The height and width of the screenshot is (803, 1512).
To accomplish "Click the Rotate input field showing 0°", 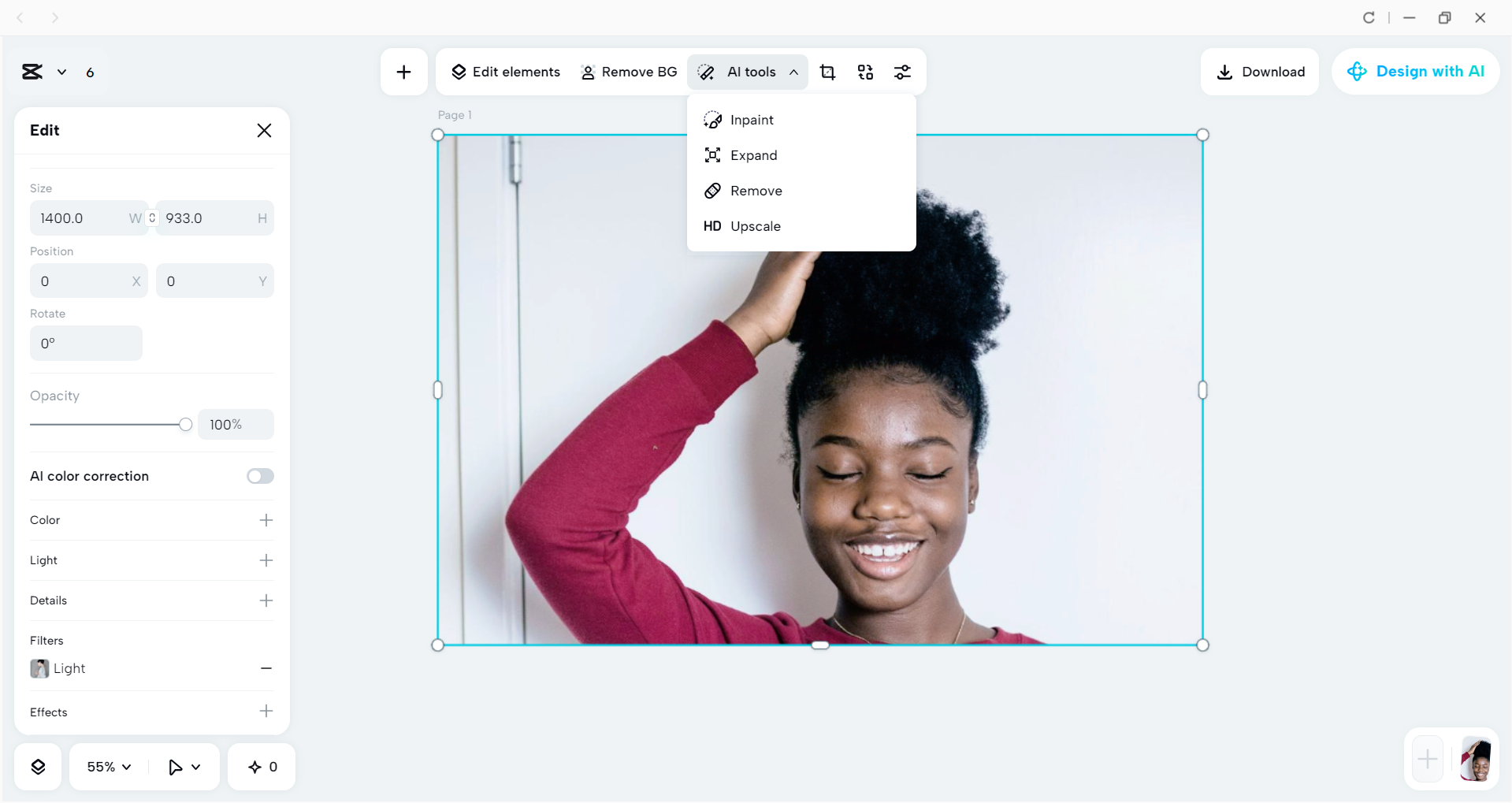I will pos(85,343).
